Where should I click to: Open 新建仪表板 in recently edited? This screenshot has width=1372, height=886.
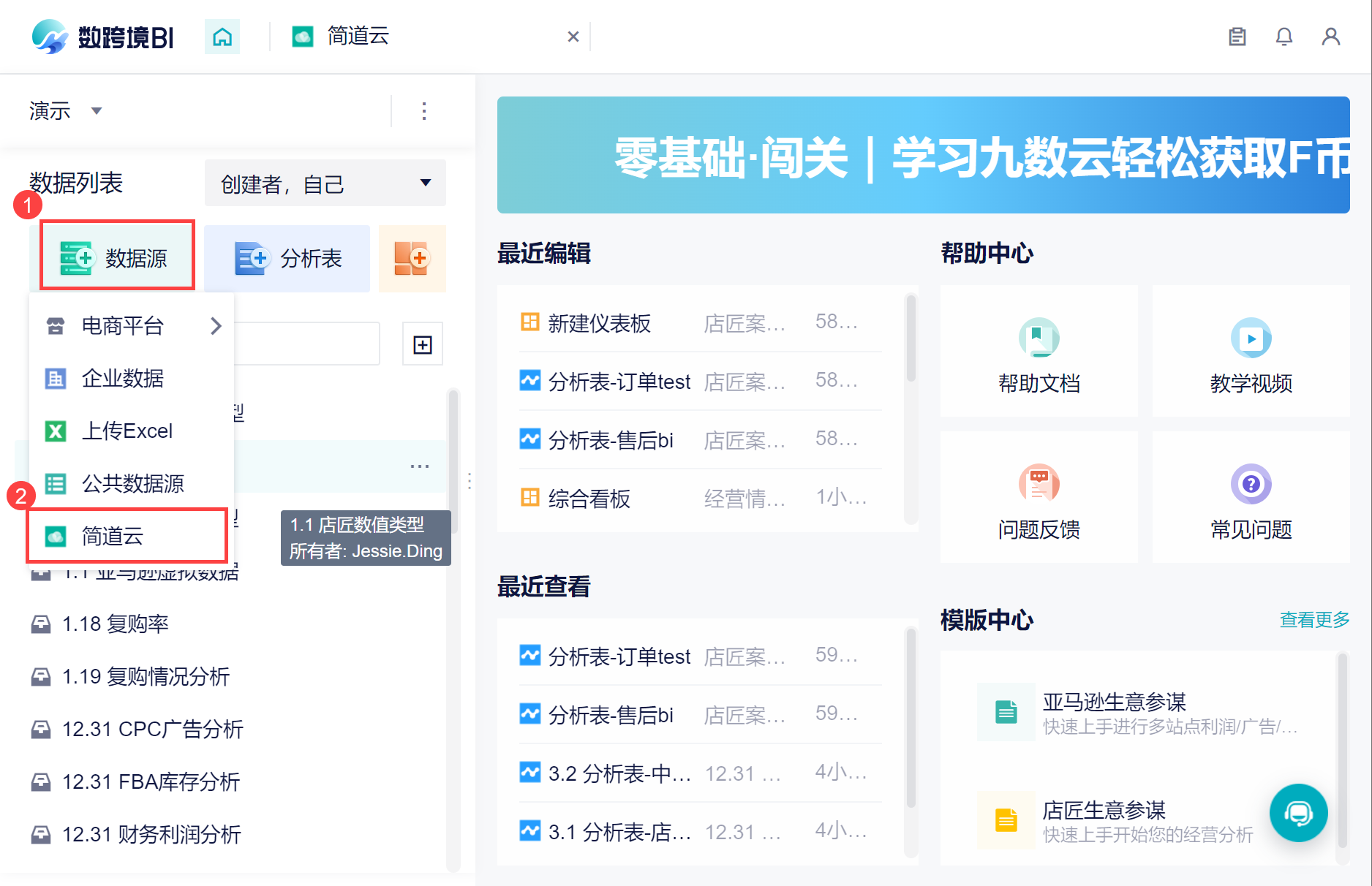[x=700, y=322]
